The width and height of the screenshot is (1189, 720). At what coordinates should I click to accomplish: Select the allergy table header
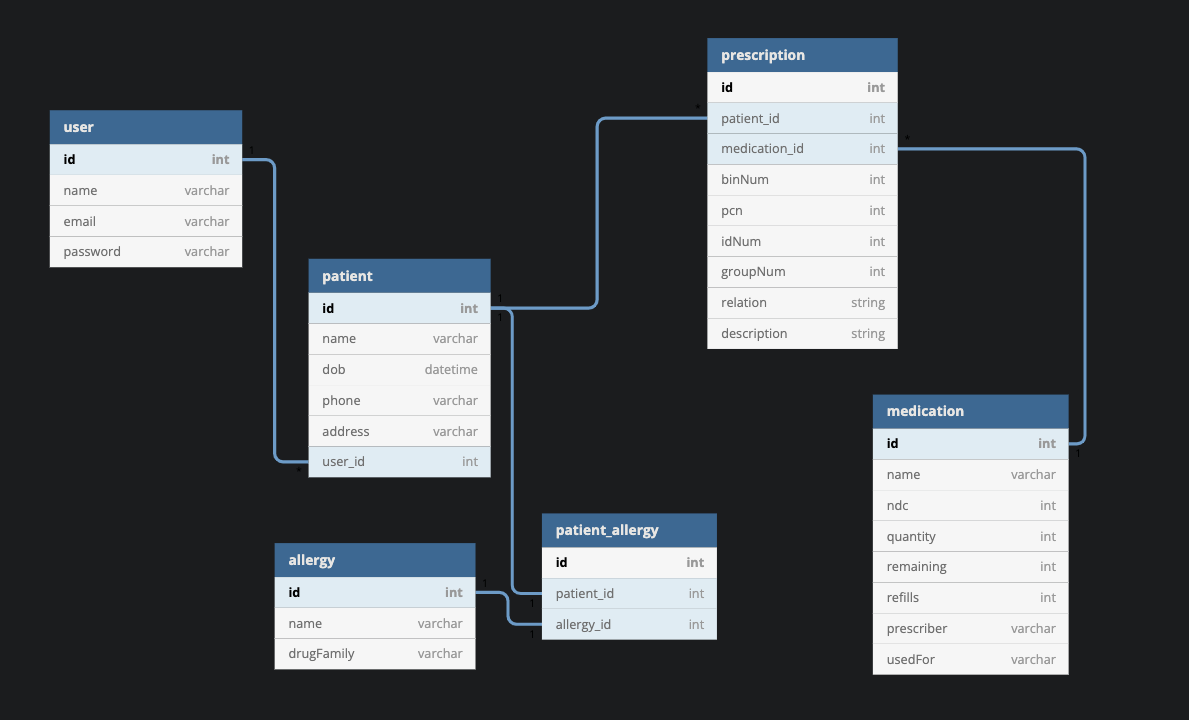click(x=374, y=560)
